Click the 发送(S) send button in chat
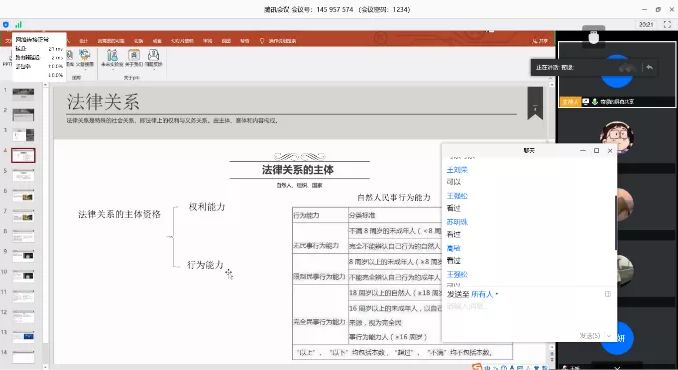This screenshot has height=370, width=678. [x=590, y=336]
